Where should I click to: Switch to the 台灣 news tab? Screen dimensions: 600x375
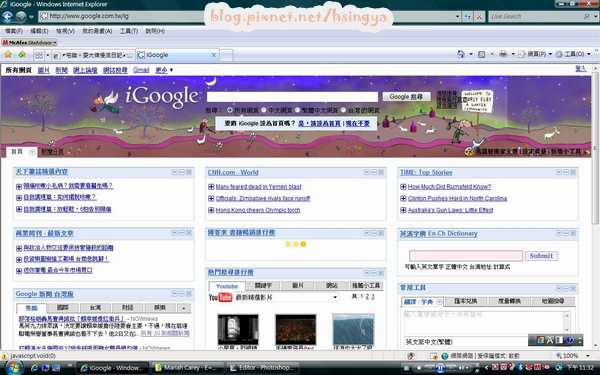pos(95,307)
